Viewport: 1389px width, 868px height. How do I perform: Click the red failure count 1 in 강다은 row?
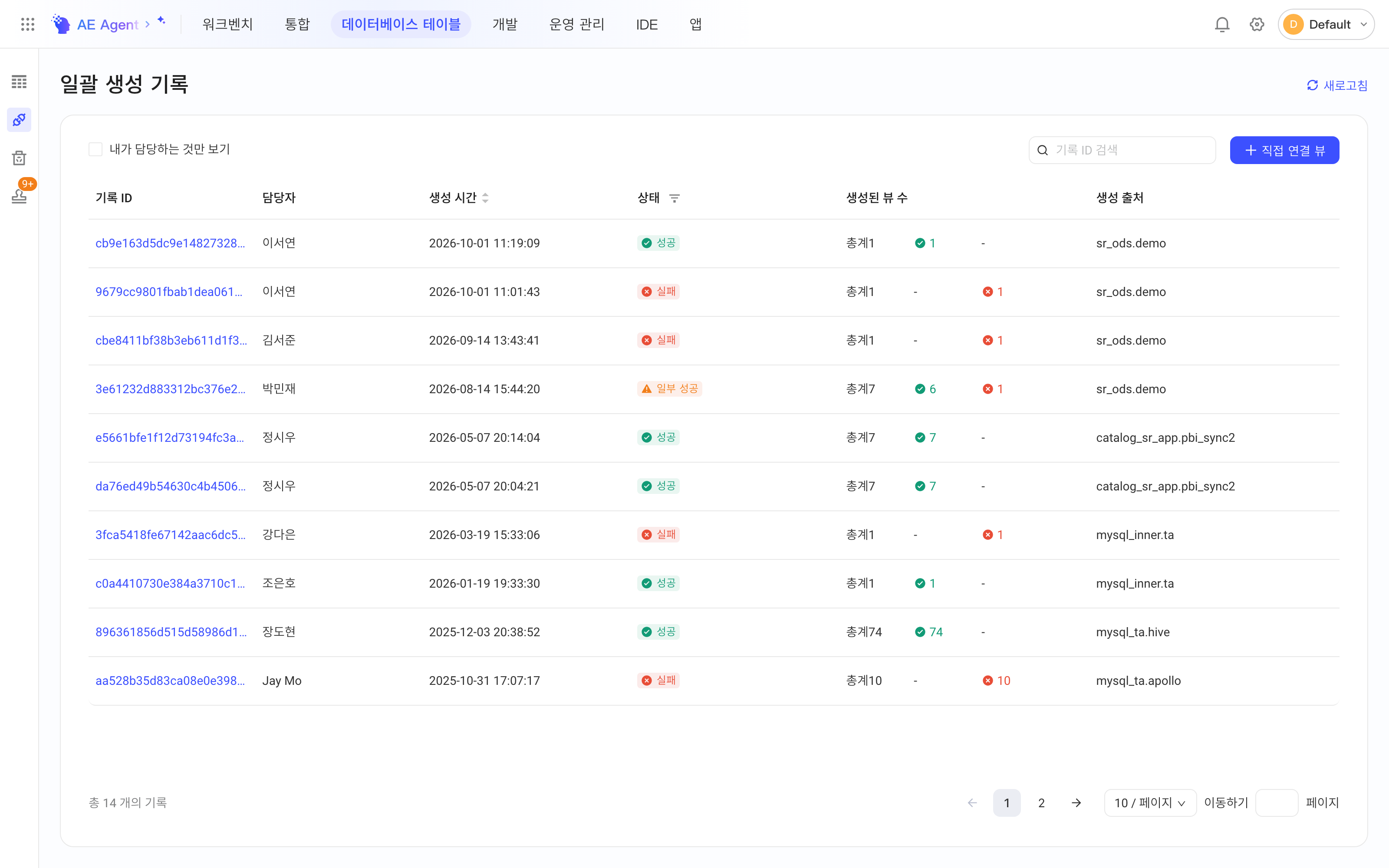click(x=993, y=534)
